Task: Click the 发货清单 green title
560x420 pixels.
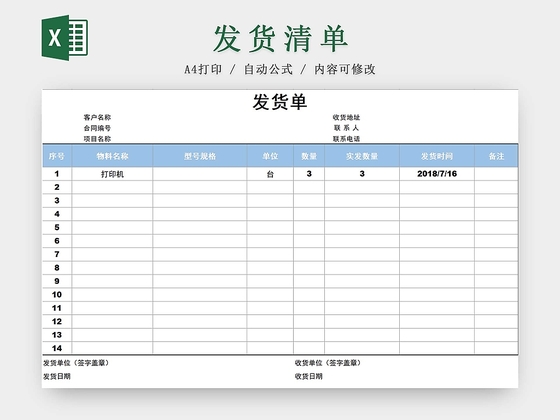Action: click(280, 39)
